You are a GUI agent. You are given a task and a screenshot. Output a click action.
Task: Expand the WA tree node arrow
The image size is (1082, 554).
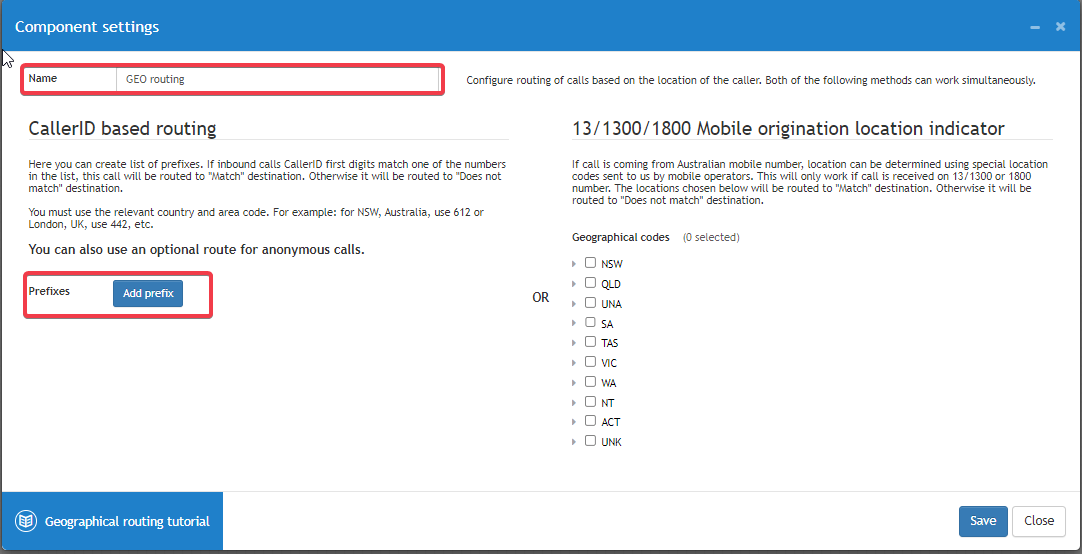click(574, 383)
